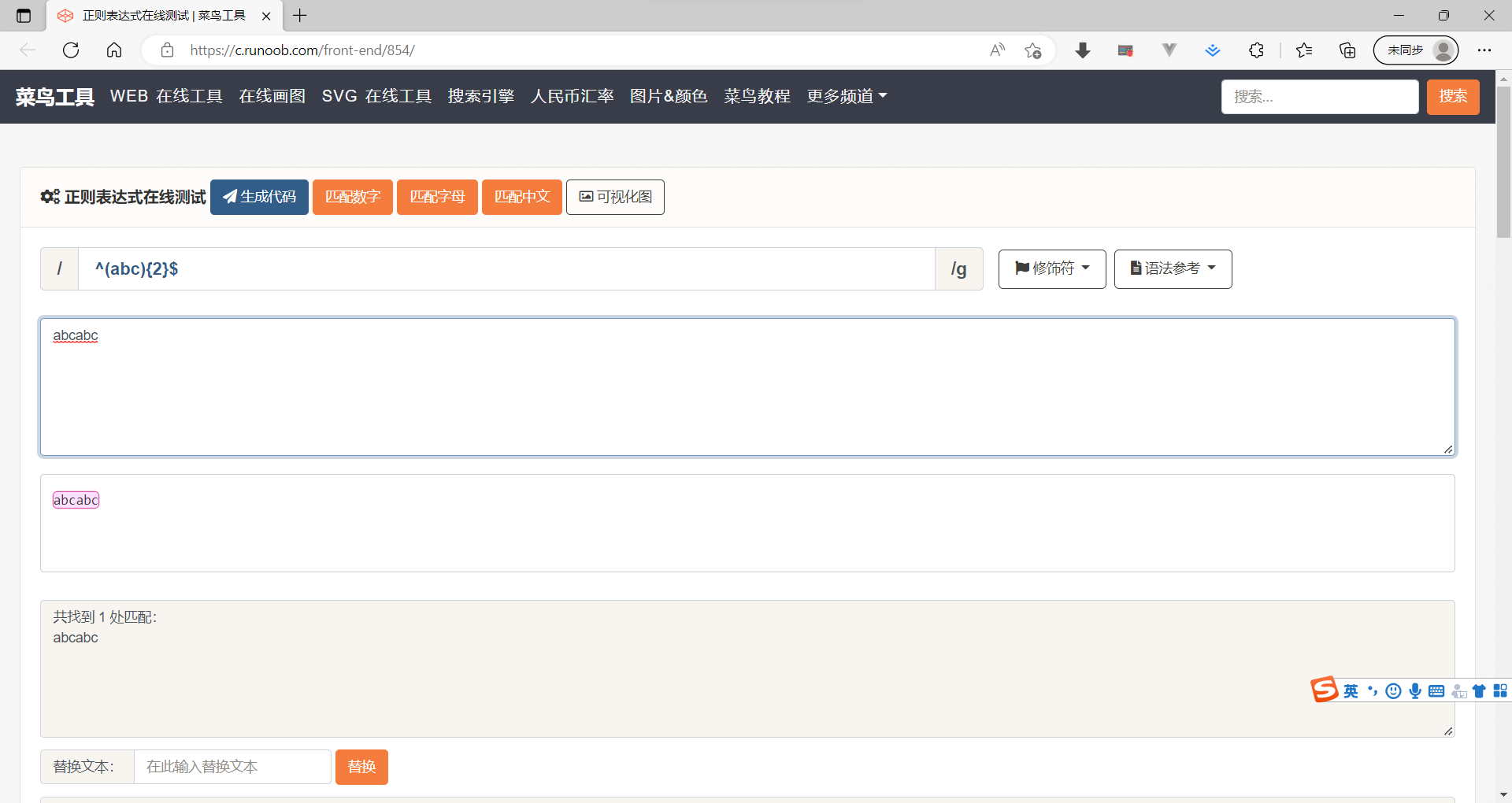The height and width of the screenshot is (803, 1512).
Task: Click the Sogou gray user icon
Action: point(1458,691)
